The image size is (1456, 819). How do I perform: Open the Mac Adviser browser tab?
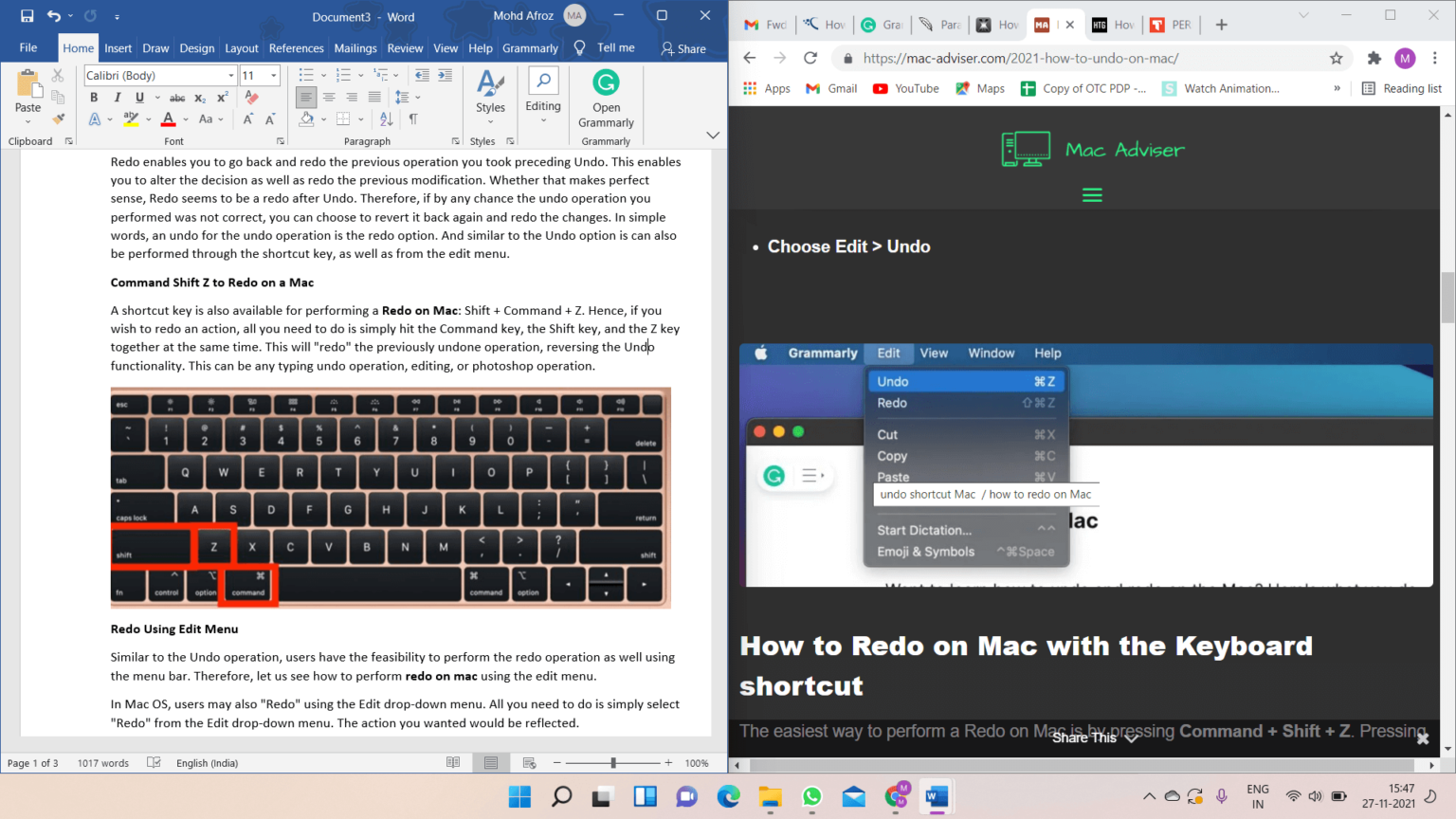(x=1043, y=24)
